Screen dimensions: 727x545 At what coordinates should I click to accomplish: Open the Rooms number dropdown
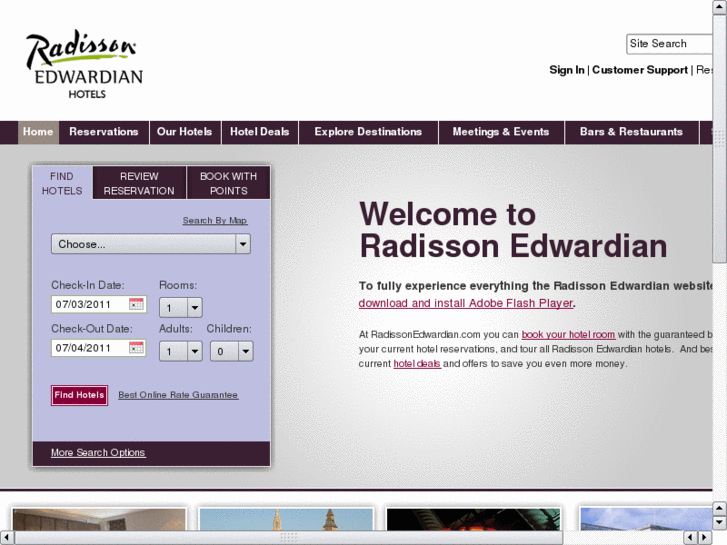tap(181, 308)
